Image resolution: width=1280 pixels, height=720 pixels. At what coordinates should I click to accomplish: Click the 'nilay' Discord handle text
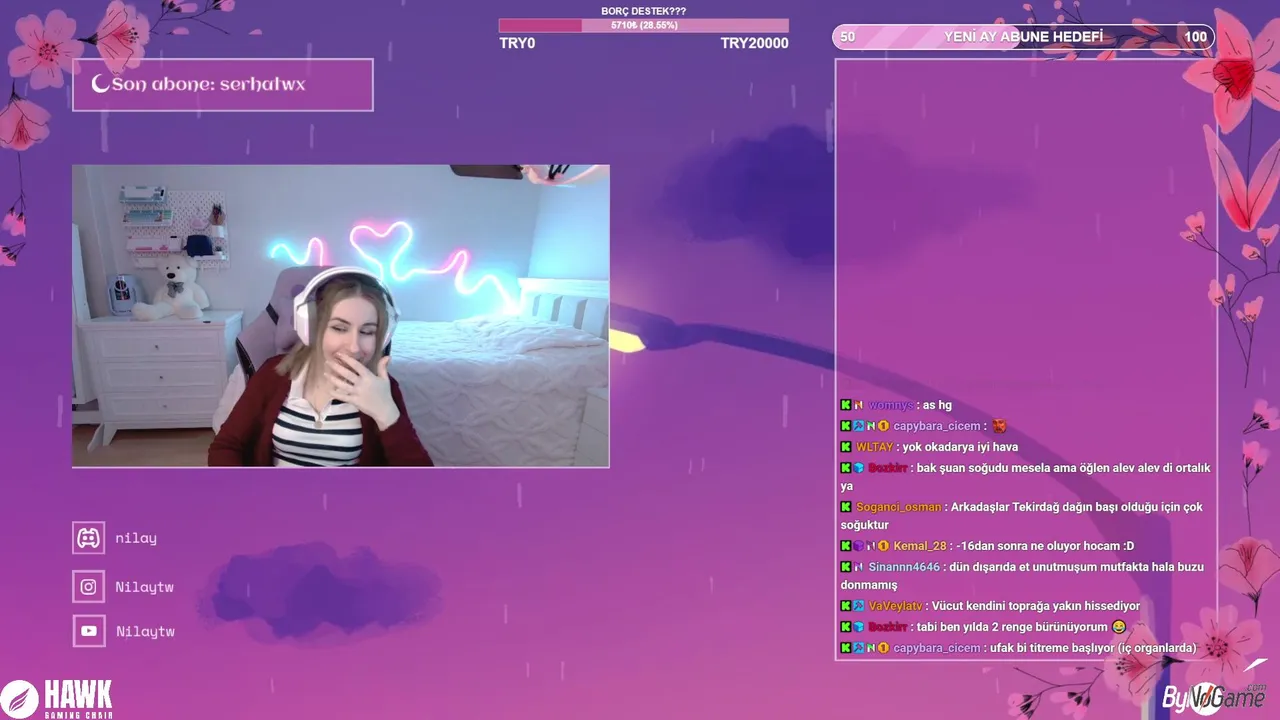pyautogui.click(x=136, y=538)
